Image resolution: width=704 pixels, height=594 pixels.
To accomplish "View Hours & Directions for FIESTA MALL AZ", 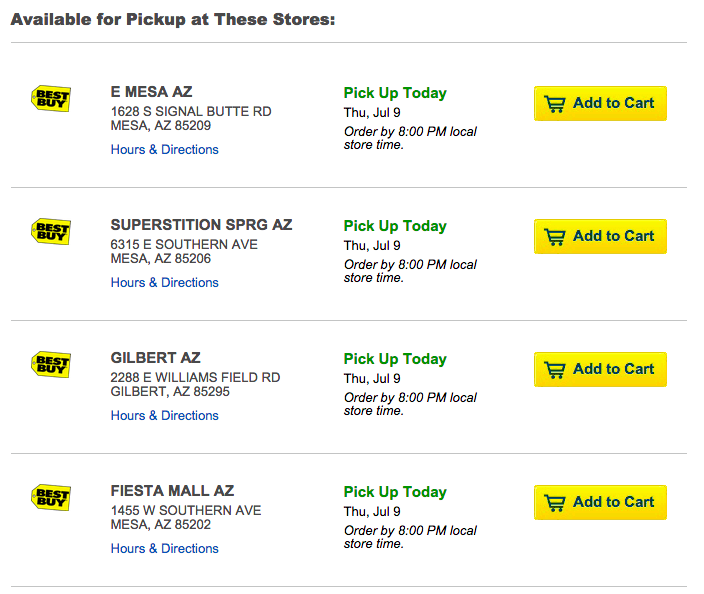I will pyautogui.click(x=164, y=548).
